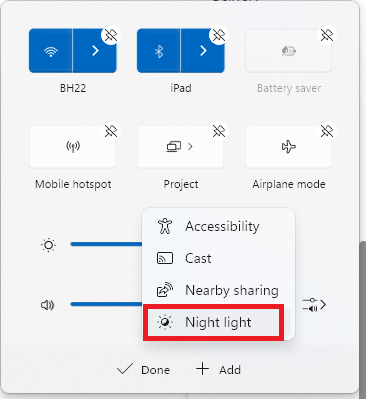Toggle Wi-Fi on or off
Viewport: 366px width, 399px height.
pos(51,51)
